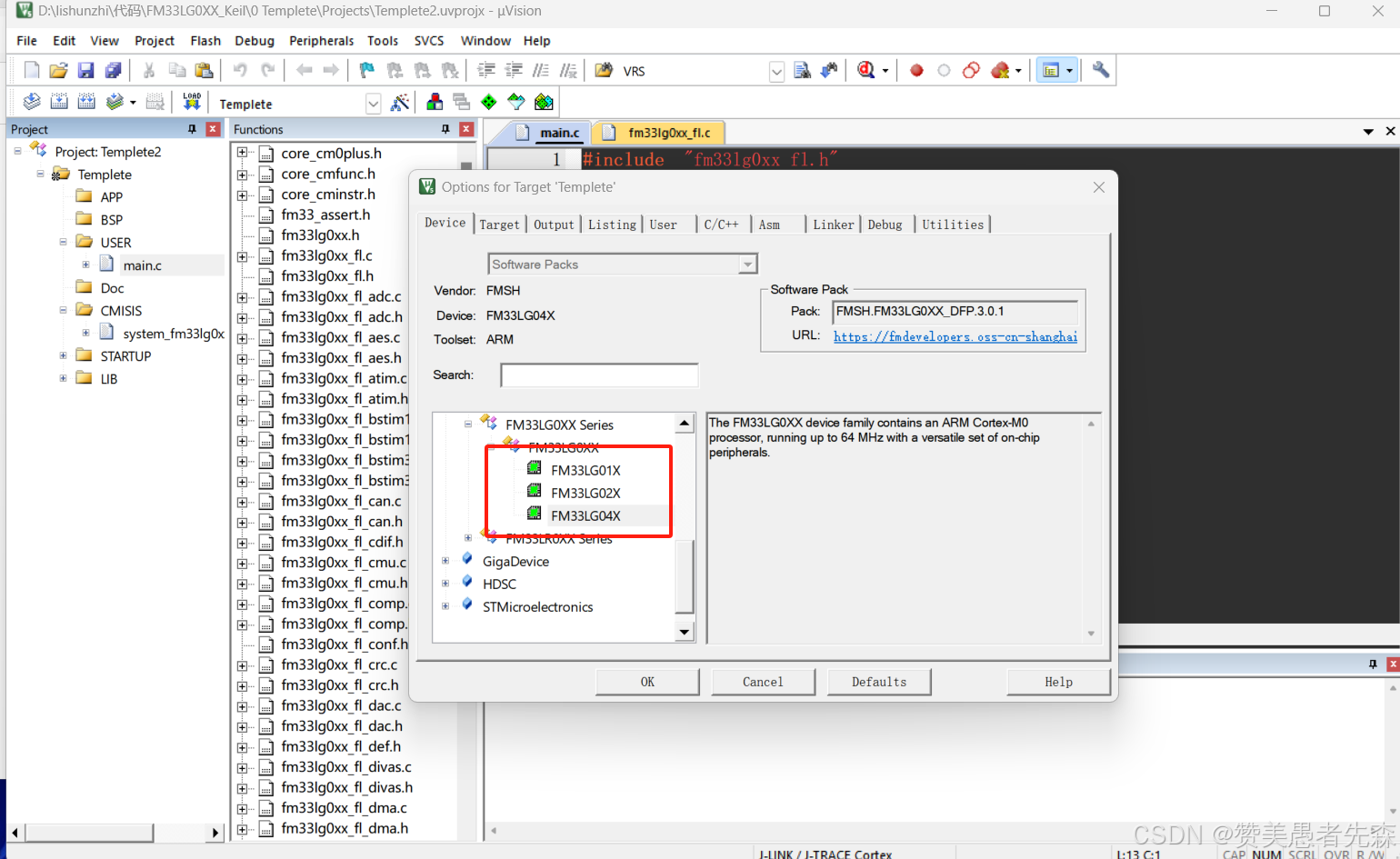Expand the STARTUP folder in Project tree
The image size is (1400, 859).
[x=63, y=355]
